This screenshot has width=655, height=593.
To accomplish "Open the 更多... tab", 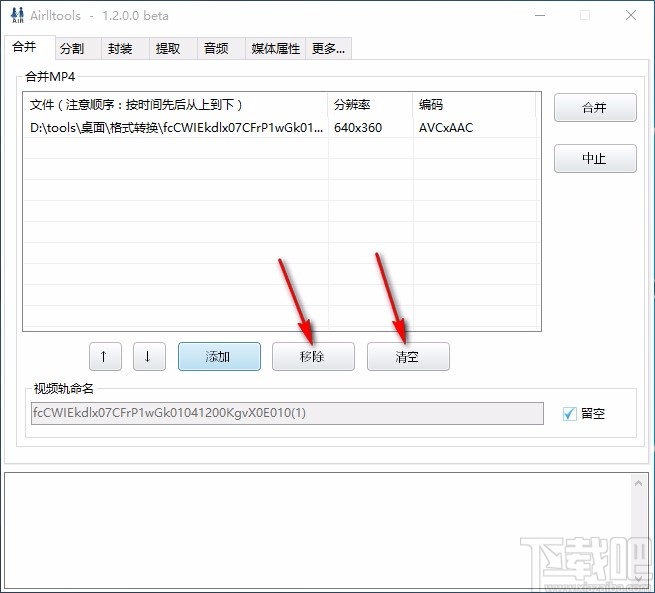I will tap(328, 48).
